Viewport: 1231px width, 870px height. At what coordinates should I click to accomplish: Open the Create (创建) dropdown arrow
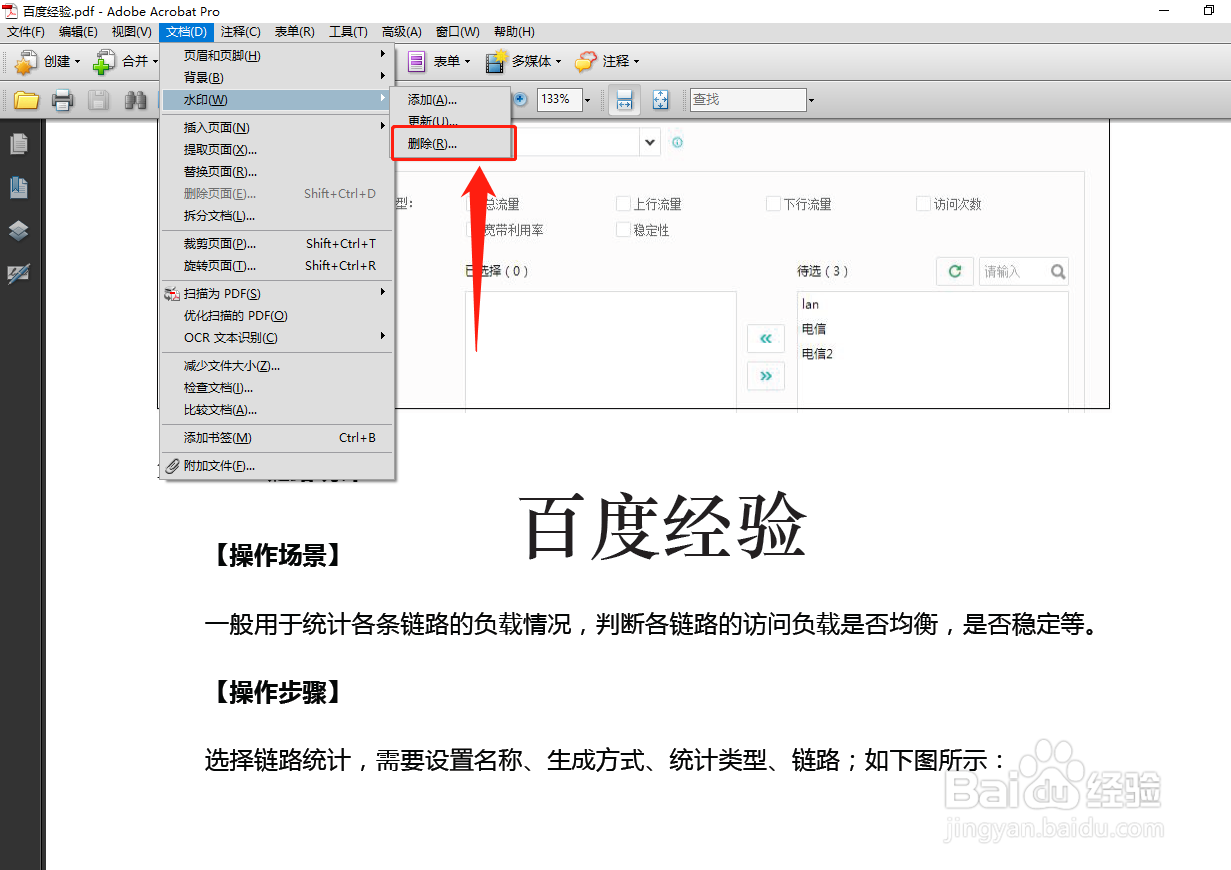[79, 62]
